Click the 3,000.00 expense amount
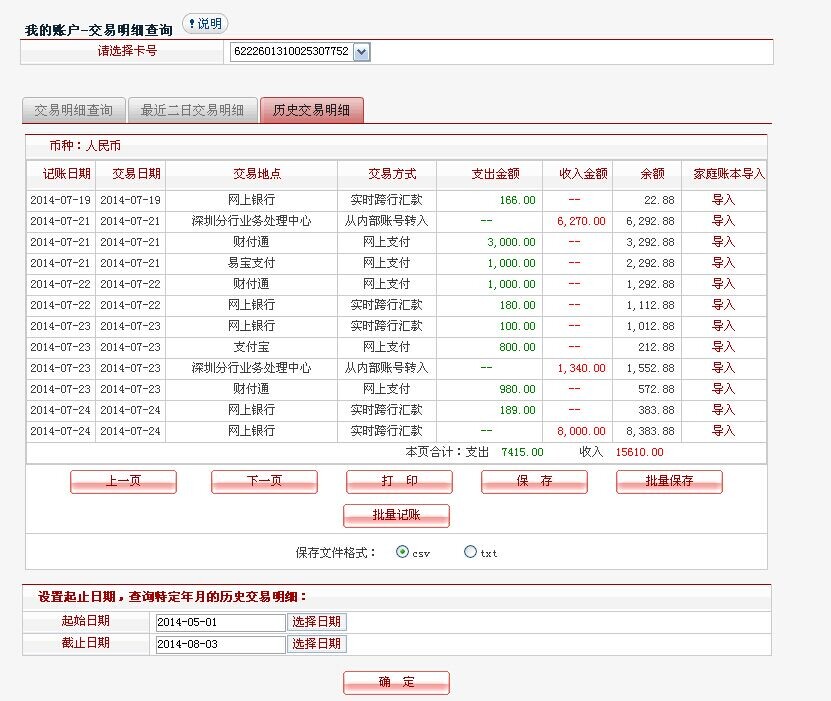 pyautogui.click(x=511, y=242)
